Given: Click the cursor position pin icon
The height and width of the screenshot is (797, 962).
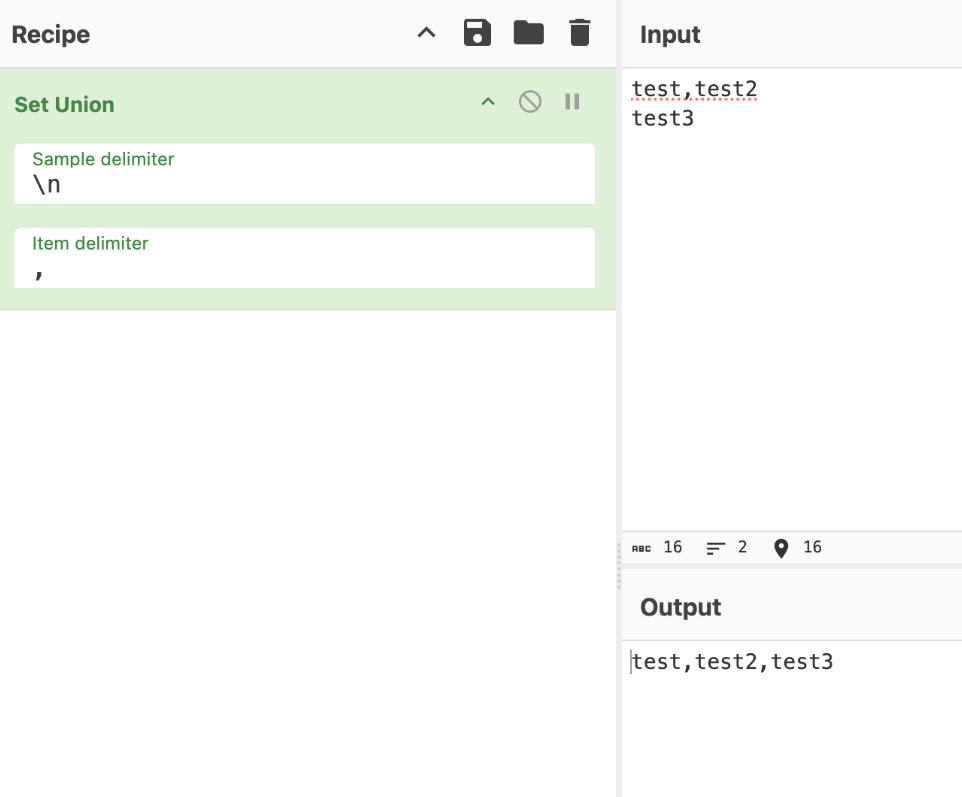Looking at the screenshot, I should click(x=780, y=548).
